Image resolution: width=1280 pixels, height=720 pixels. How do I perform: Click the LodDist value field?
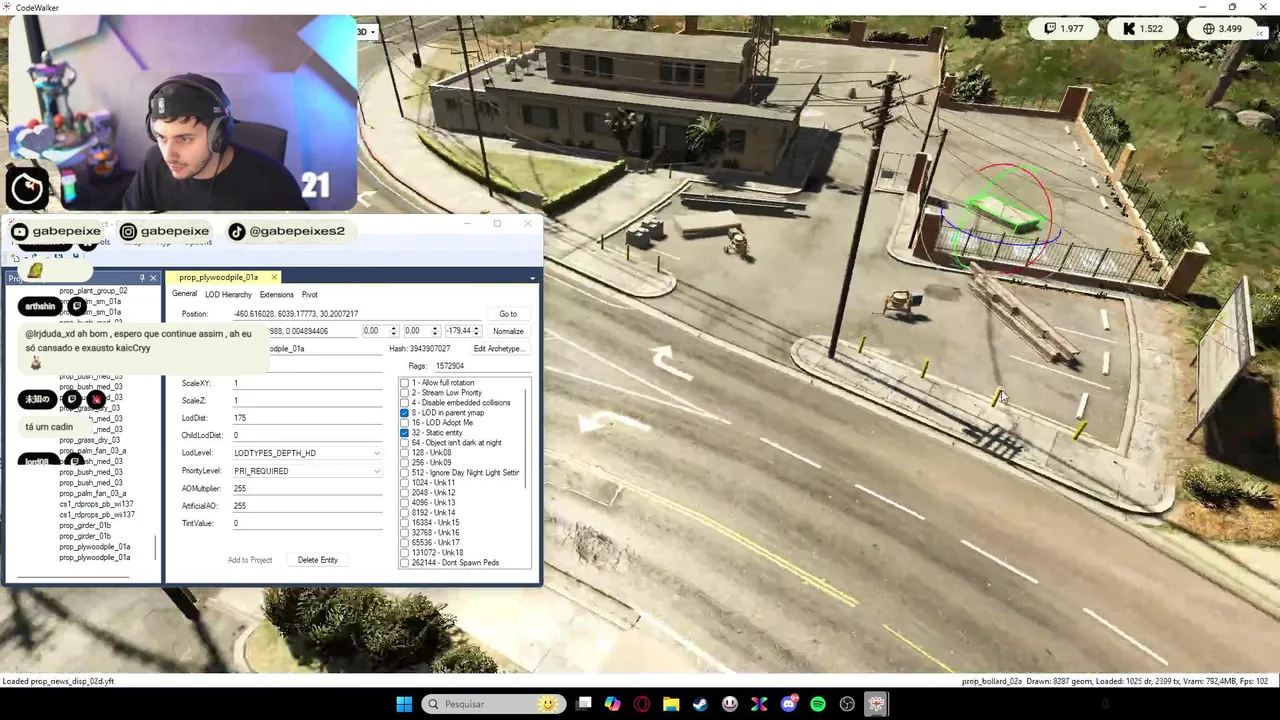tap(306, 418)
